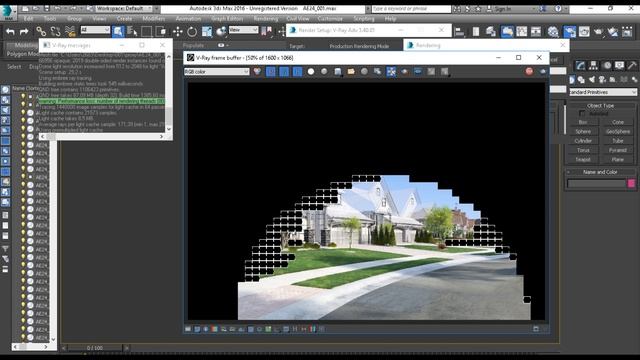Click the object name input field

pyautogui.click(x=596, y=184)
